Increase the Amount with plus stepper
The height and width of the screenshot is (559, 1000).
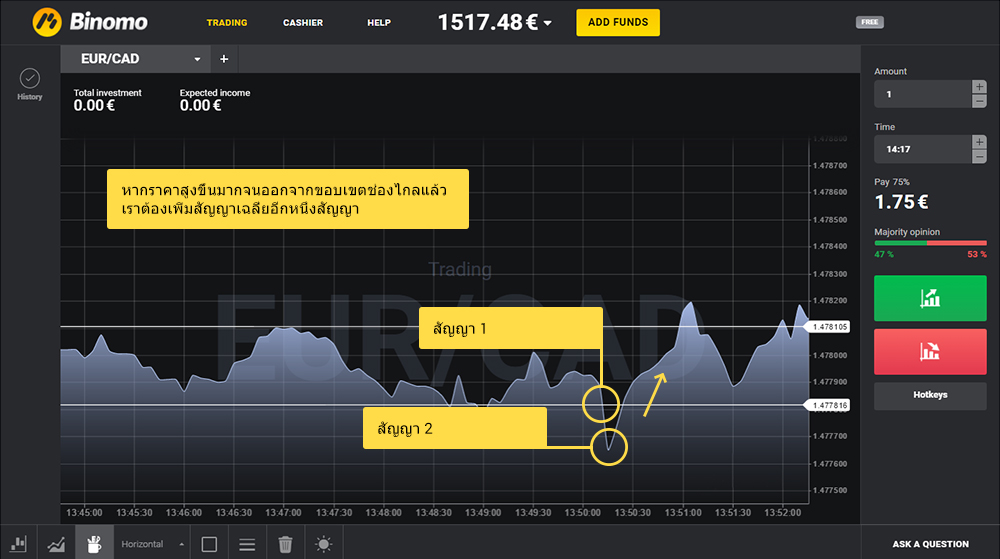coord(979,87)
